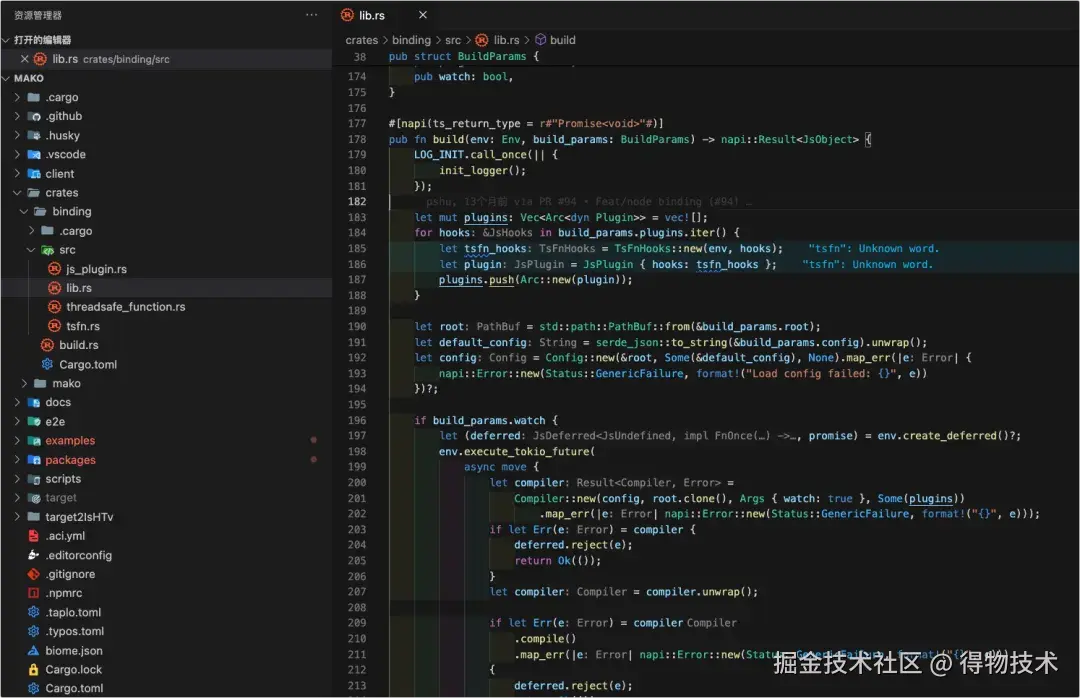
Task: Close the lib.rs editor tab
Action: click(423, 15)
